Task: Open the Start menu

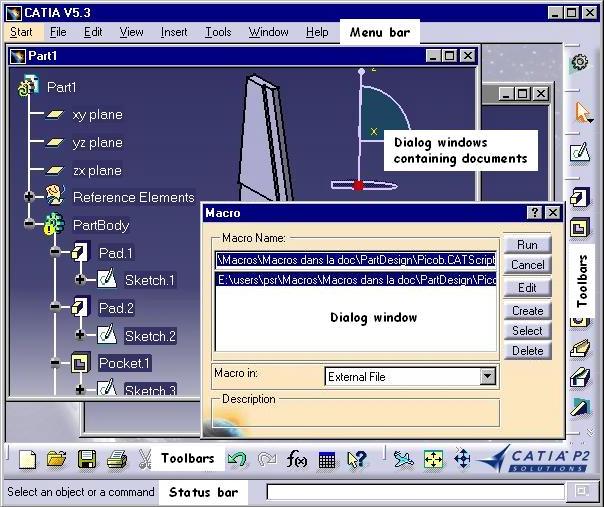Action: tap(21, 32)
